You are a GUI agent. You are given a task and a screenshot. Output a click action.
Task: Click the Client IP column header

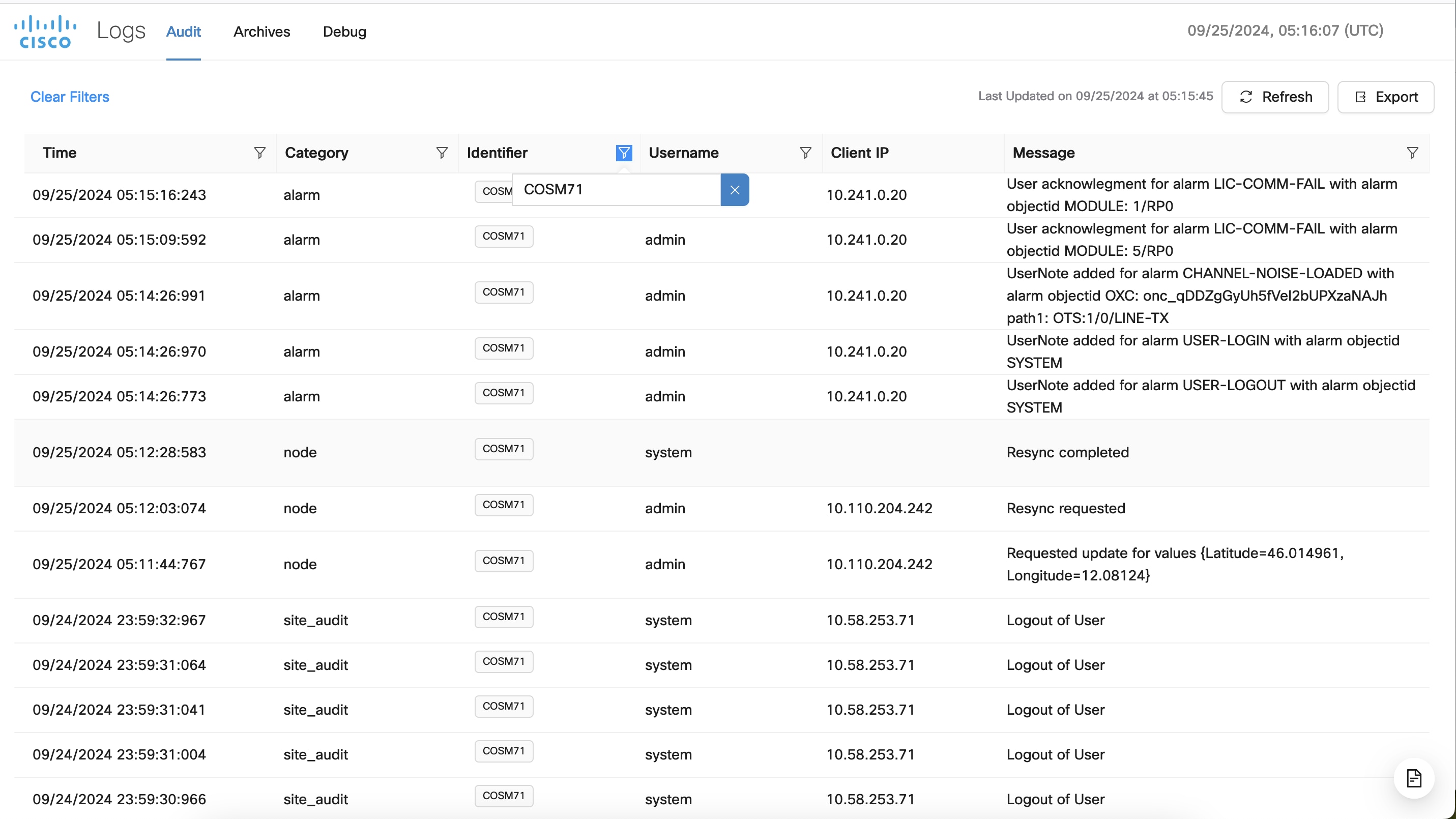point(859,153)
